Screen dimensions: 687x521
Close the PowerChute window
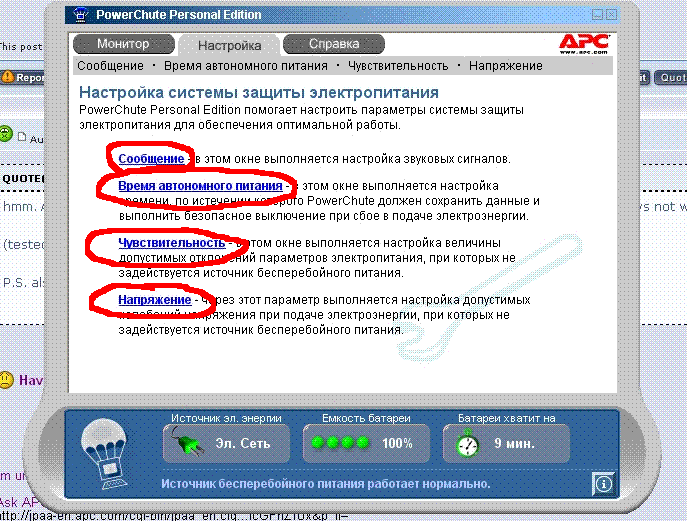tap(612, 14)
